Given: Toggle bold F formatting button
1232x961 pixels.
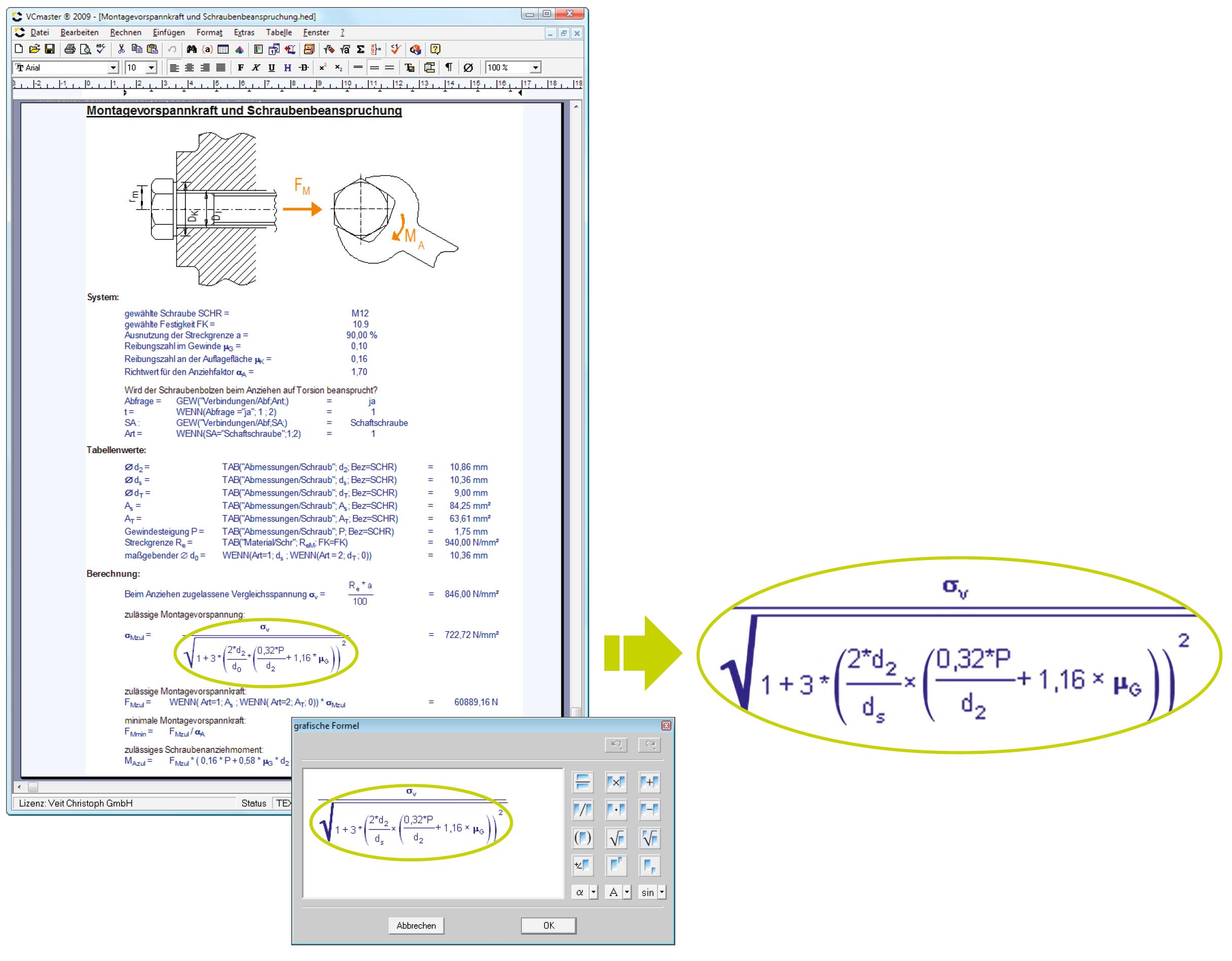Looking at the screenshot, I should tap(240, 68).
